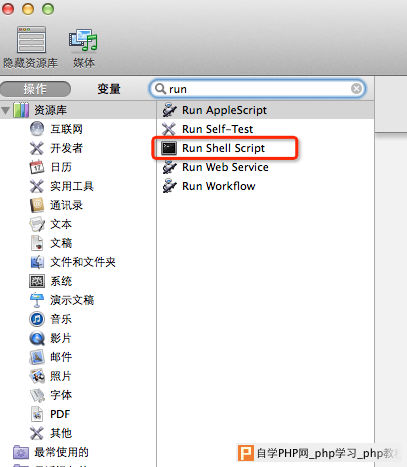The width and height of the screenshot is (407, 467).
Task: Click the 演示文稿 category label
Action: [x=72, y=300]
